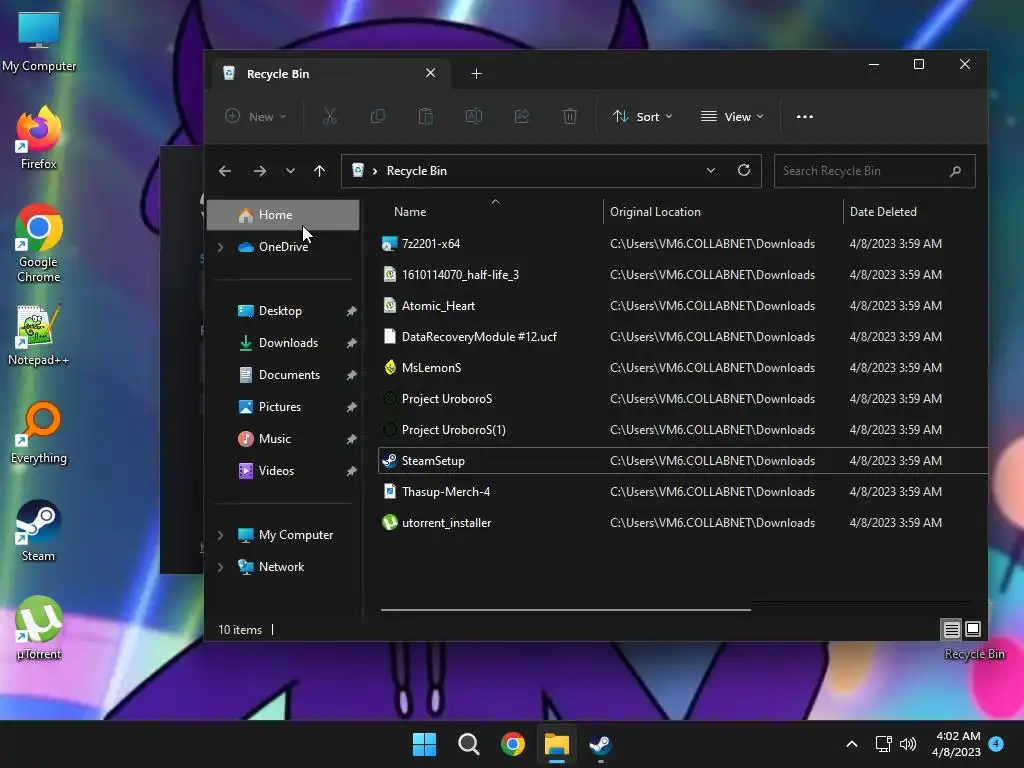This screenshot has height=768, width=1024.
Task: Select the Project UroboroS(1) row
Action: click(682, 430)
